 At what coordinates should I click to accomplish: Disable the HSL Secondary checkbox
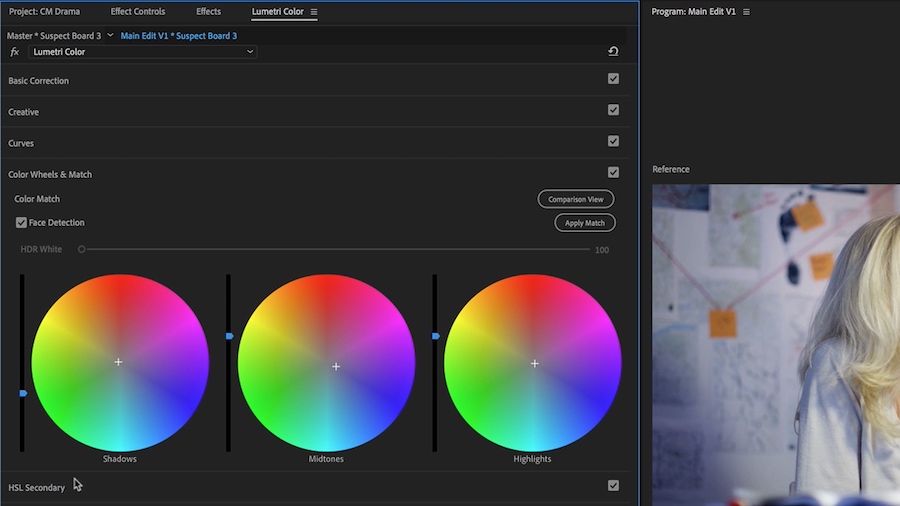pos(613,485)
